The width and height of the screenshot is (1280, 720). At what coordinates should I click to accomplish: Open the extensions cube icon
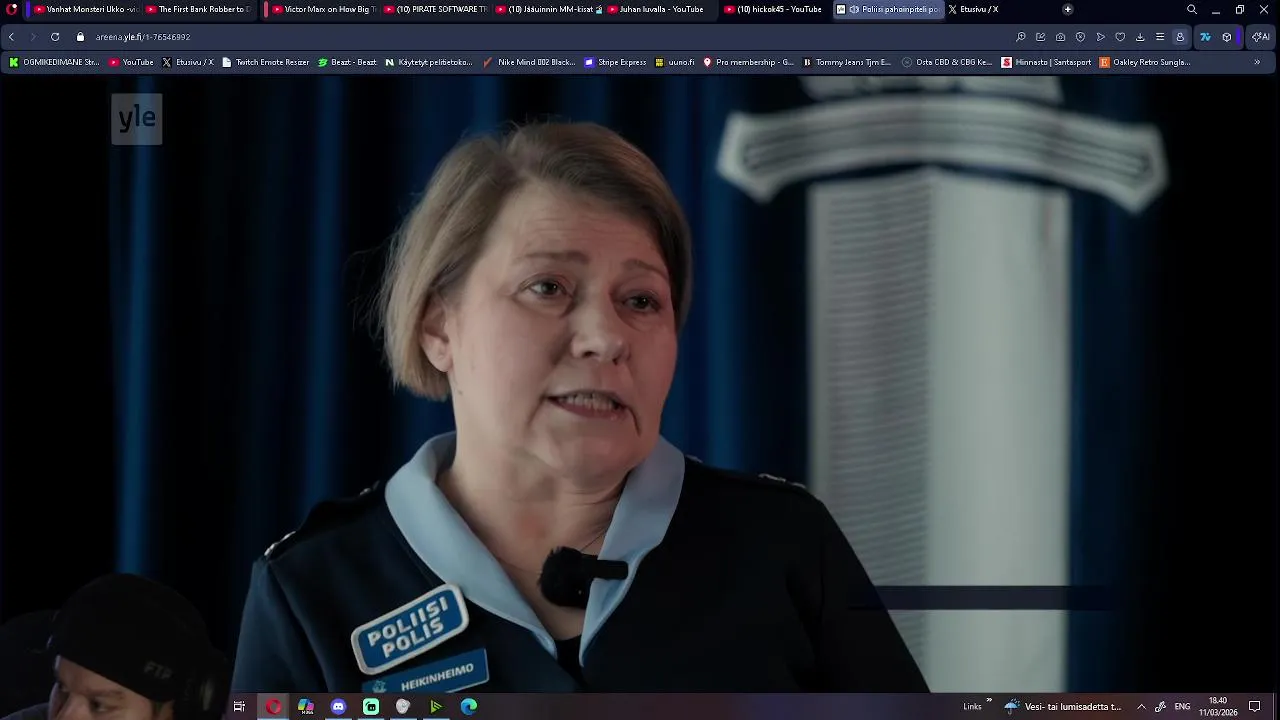tap(1227, 37)
